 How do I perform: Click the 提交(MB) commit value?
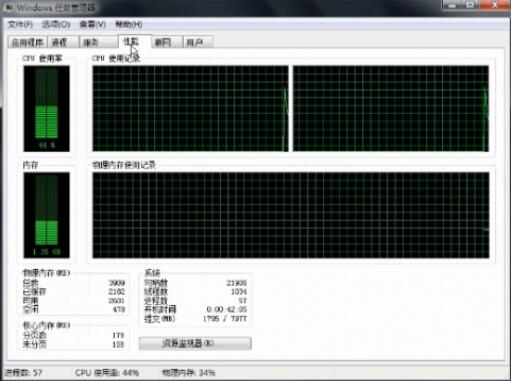tap(225, 319)
